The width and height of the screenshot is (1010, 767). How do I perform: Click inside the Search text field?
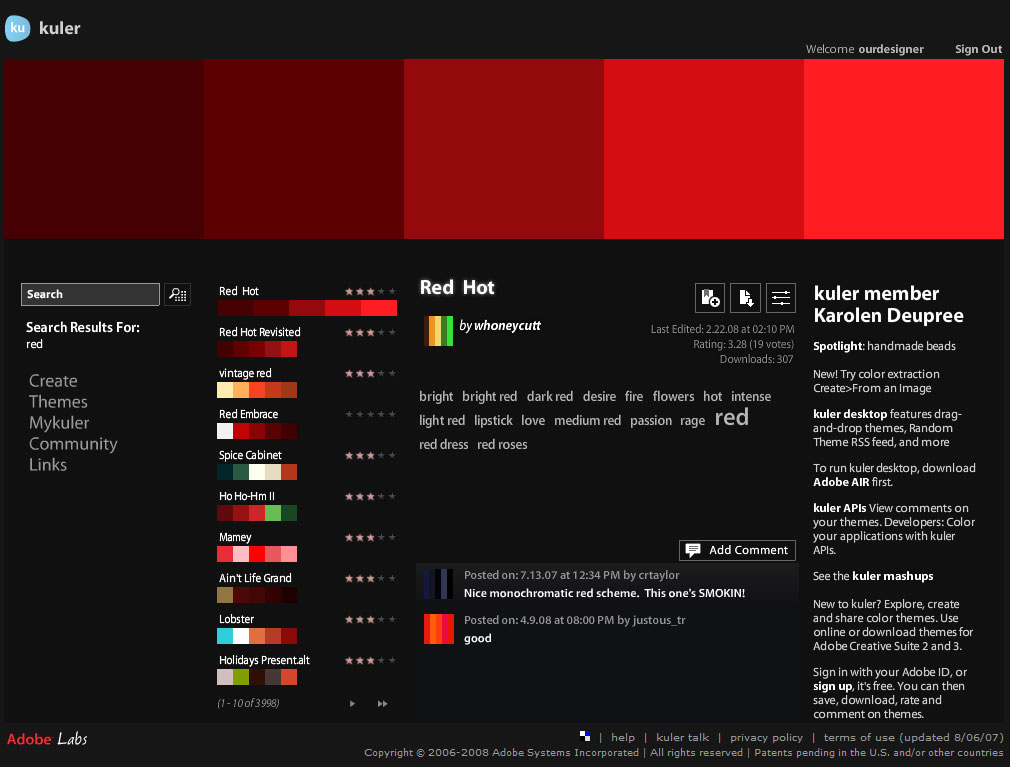coord(90,294)
